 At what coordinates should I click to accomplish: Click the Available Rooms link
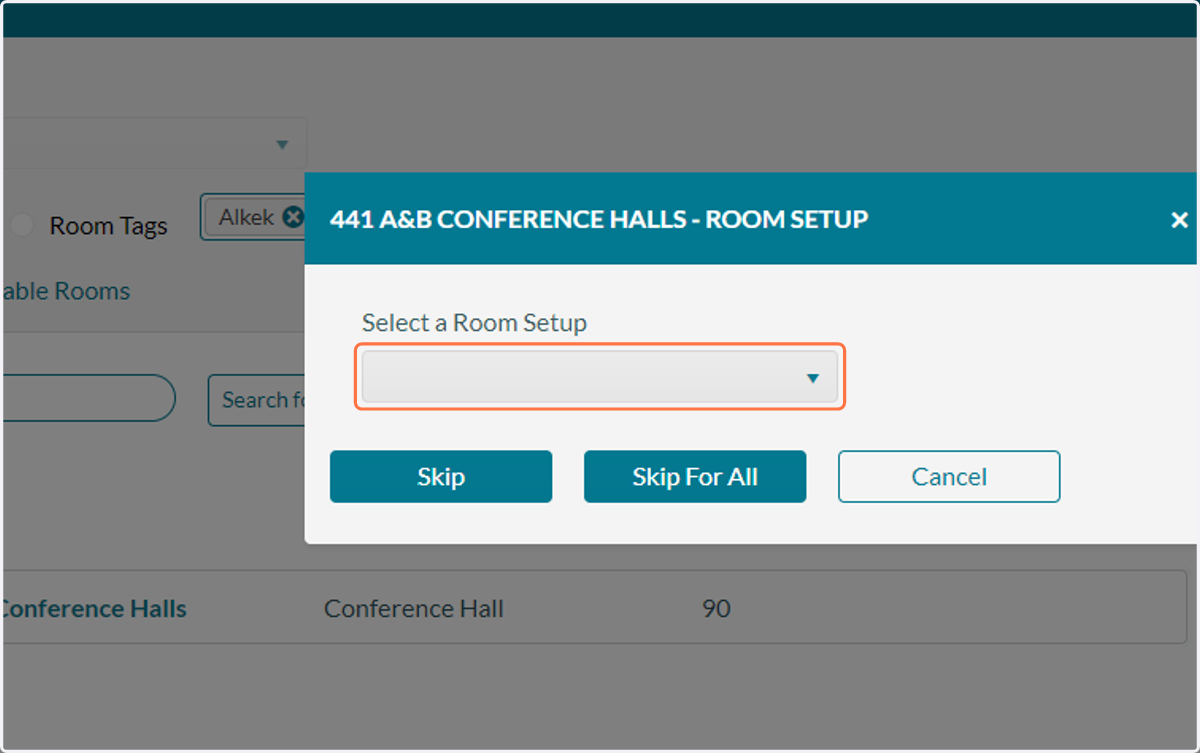(66, 291)
